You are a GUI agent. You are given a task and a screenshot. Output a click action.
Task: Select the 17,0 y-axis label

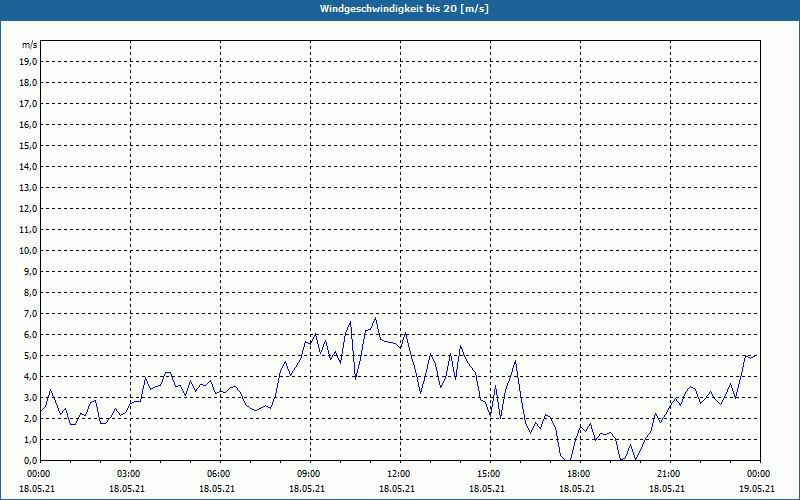(x=29, y=104)
